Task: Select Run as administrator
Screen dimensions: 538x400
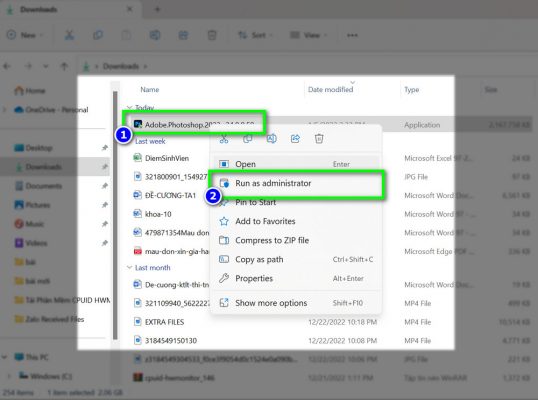Action: tap(295, 183)
